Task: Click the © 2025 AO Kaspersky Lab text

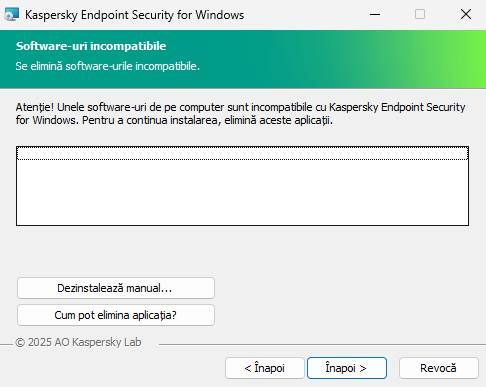Action: (x=78, y=342)
